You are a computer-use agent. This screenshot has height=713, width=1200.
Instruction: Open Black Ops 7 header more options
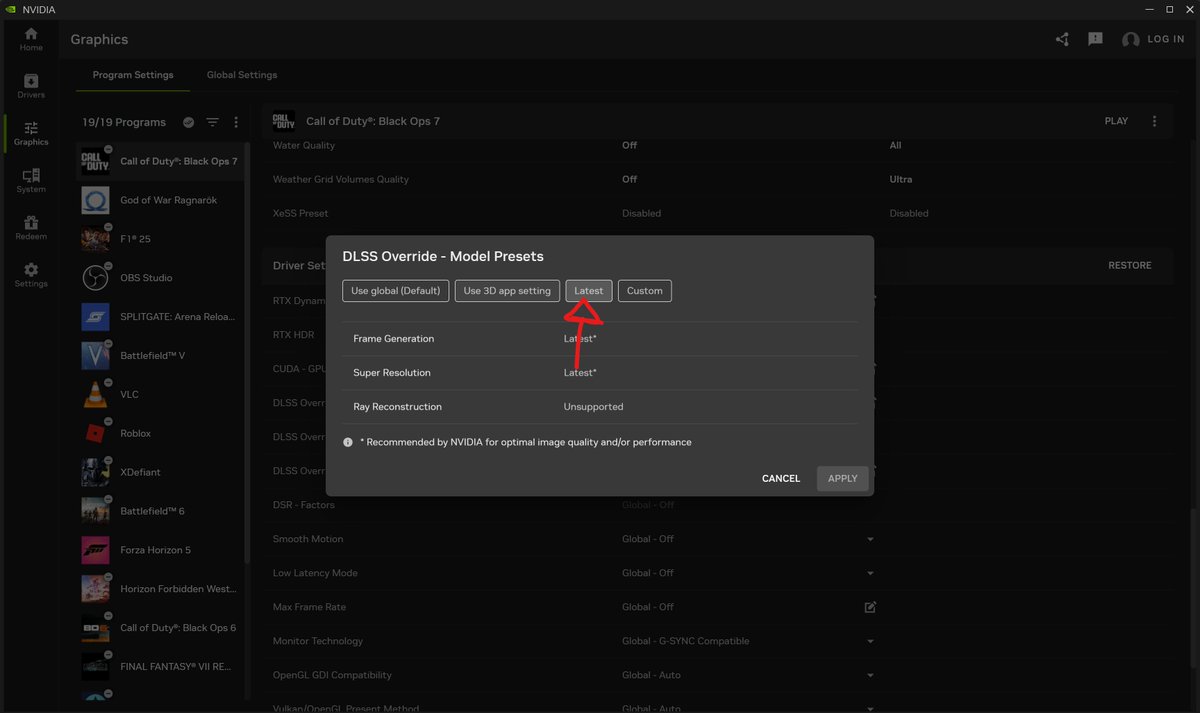pos(1154,121)
